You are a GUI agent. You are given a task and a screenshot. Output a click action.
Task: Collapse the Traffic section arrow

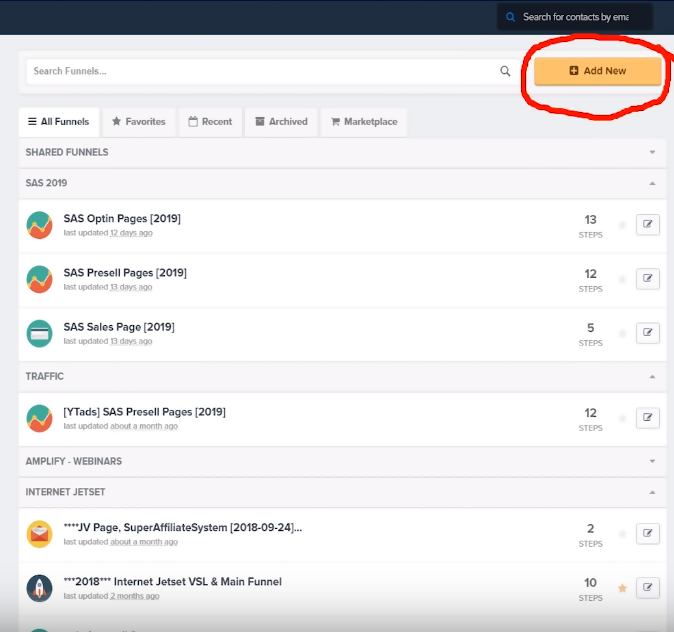pos(652,377)
